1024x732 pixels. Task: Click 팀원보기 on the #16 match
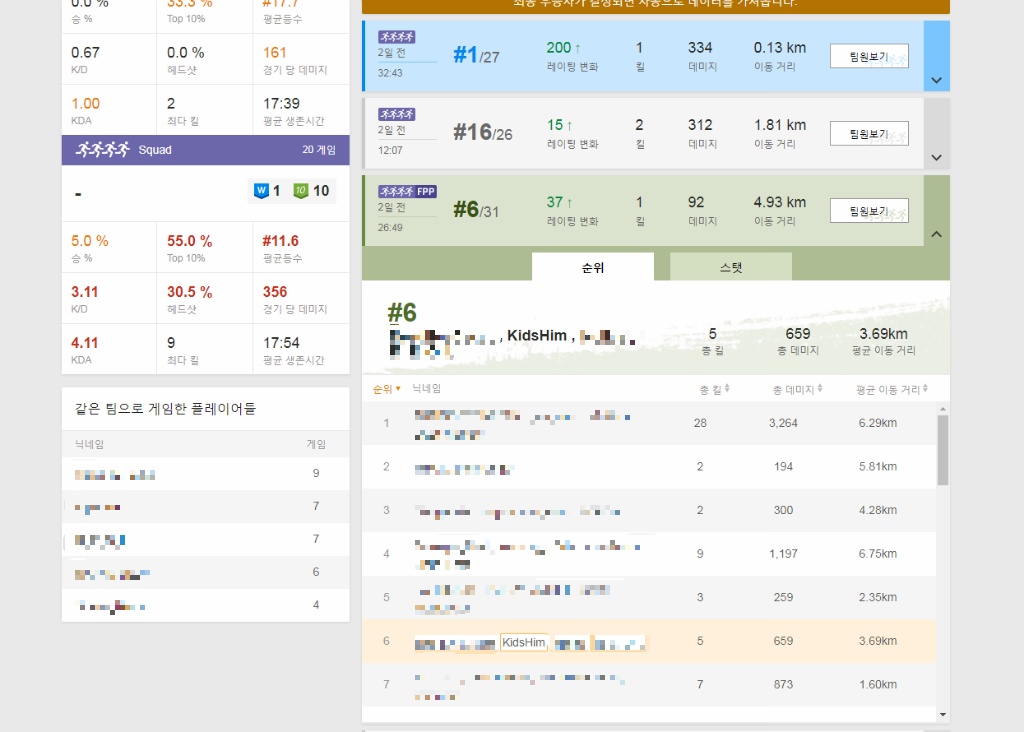[x=868, y=133]
